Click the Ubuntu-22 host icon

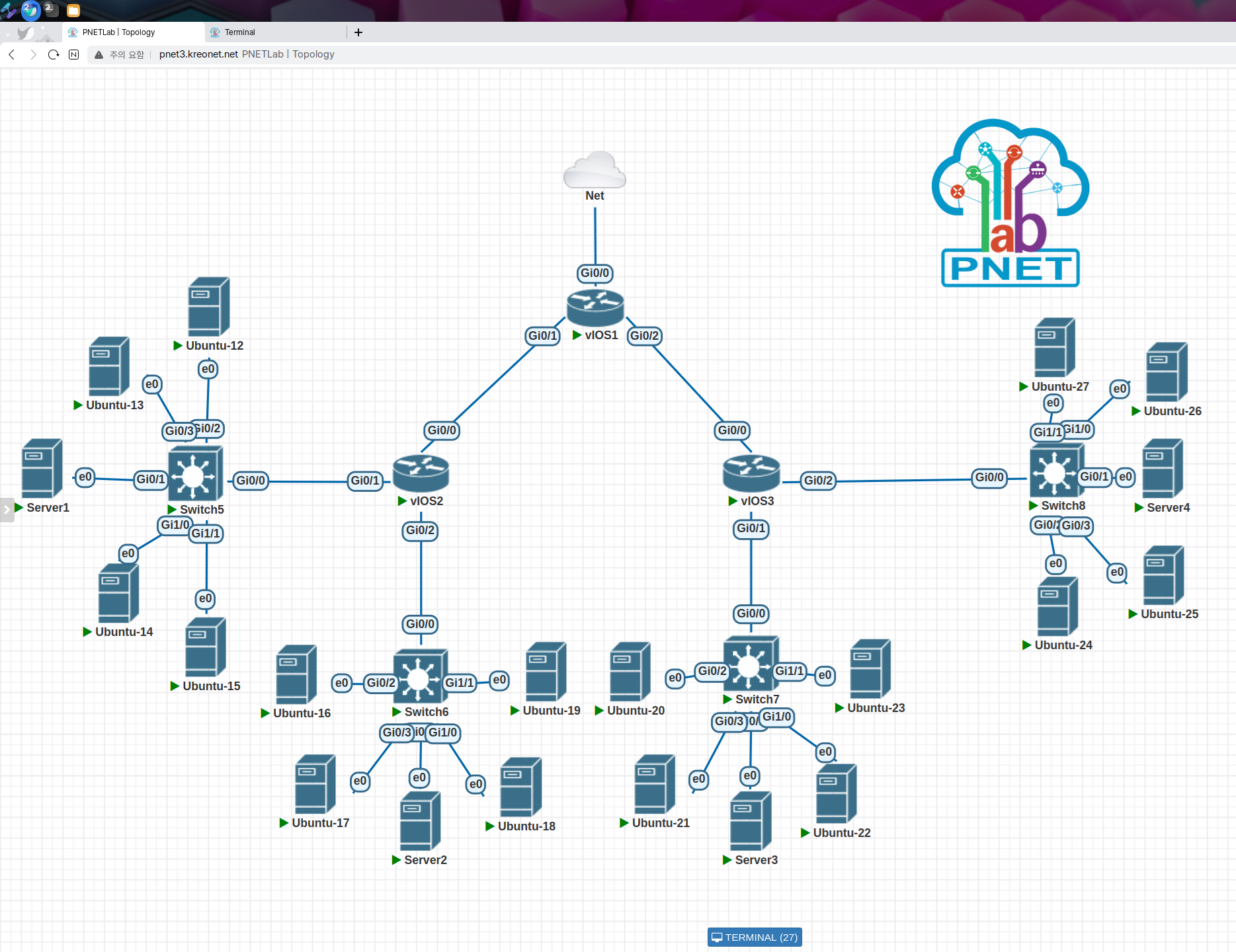(837, 793)
